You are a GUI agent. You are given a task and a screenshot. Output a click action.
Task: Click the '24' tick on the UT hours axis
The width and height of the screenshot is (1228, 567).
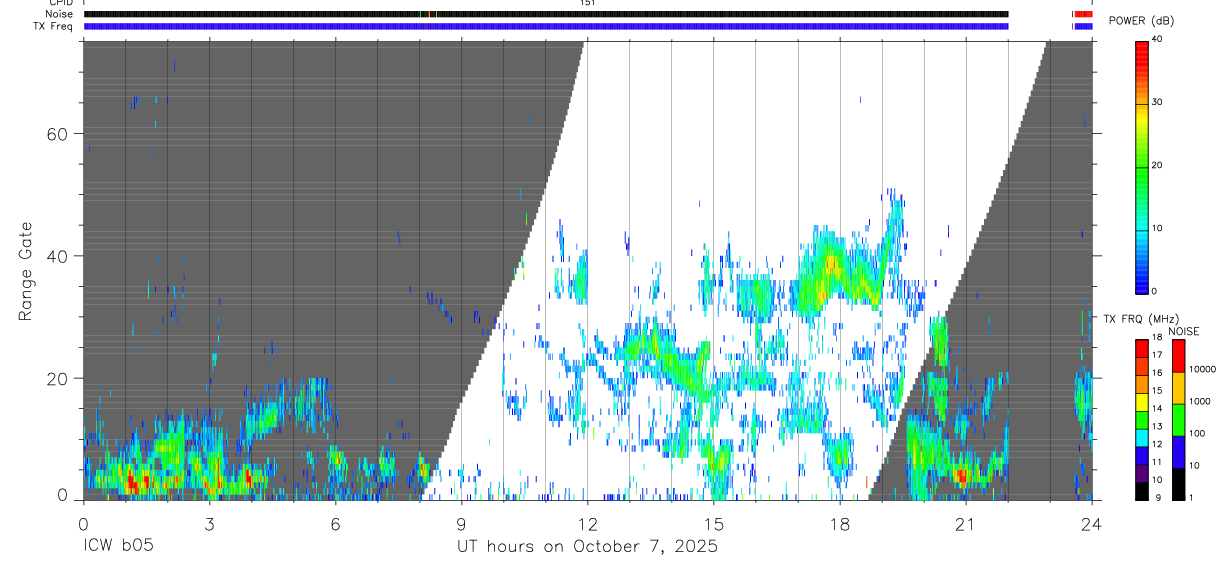coord(1091,524)
